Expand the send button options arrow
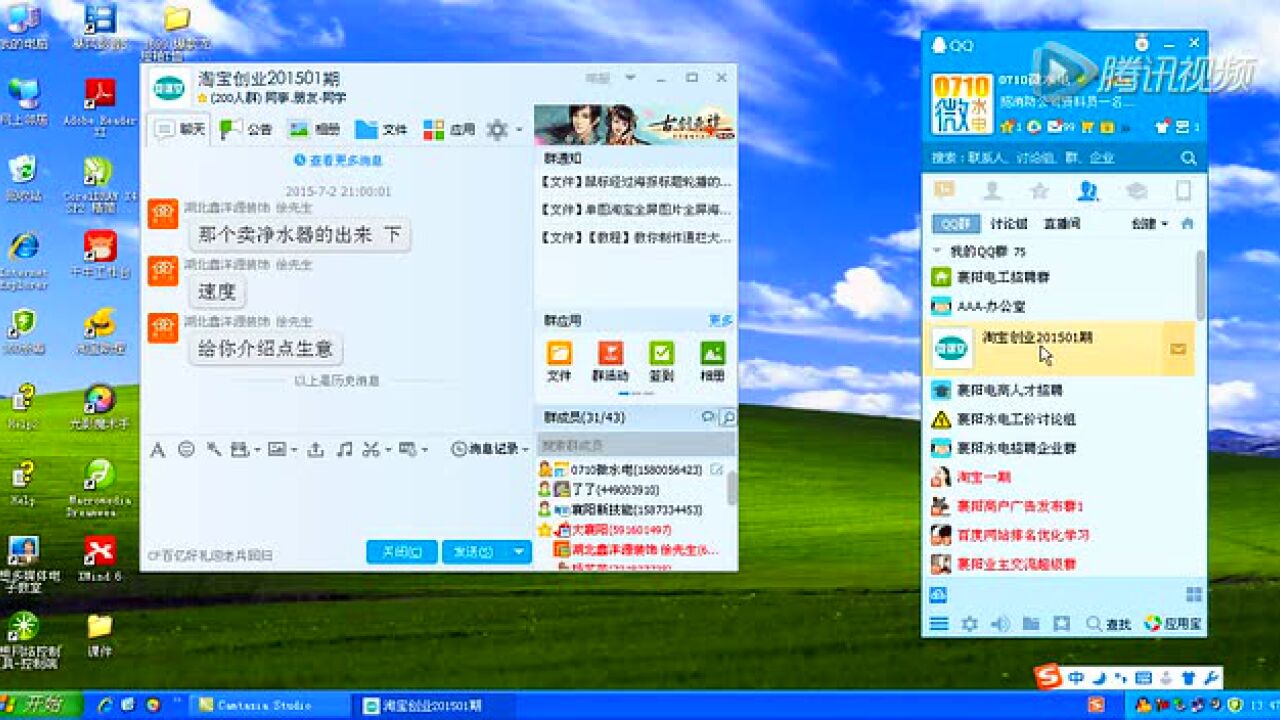The image size is (1280, 720). 519,551
